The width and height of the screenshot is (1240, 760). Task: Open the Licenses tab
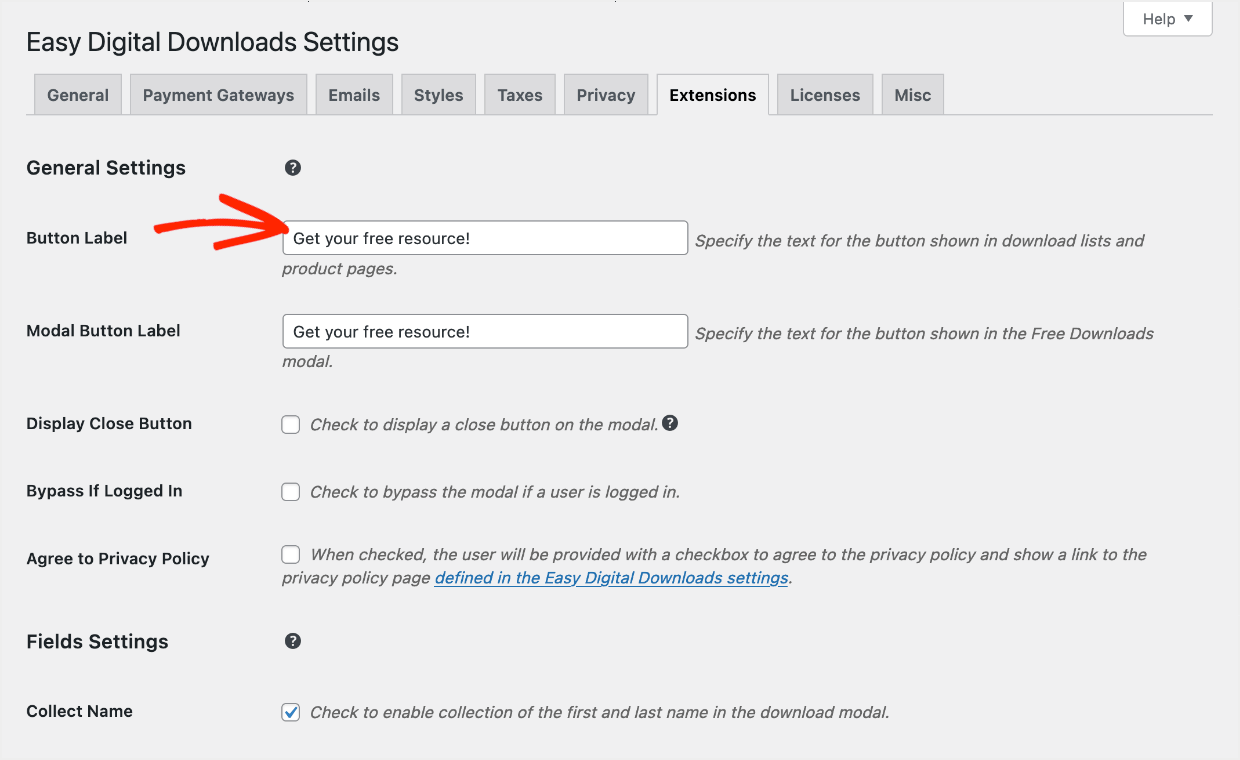pos(825,95)
